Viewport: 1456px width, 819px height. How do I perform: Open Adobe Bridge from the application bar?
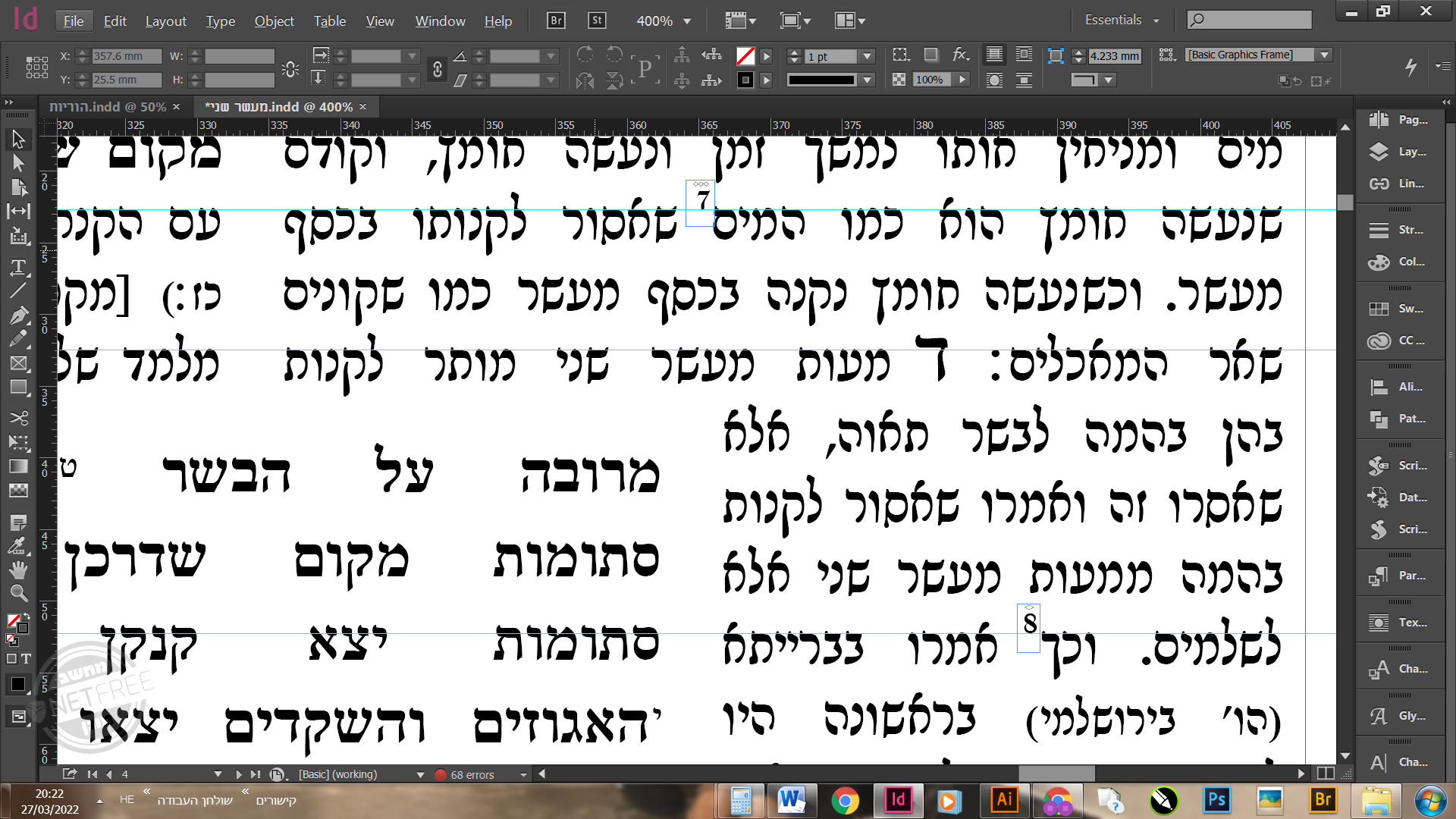[556, 20]
